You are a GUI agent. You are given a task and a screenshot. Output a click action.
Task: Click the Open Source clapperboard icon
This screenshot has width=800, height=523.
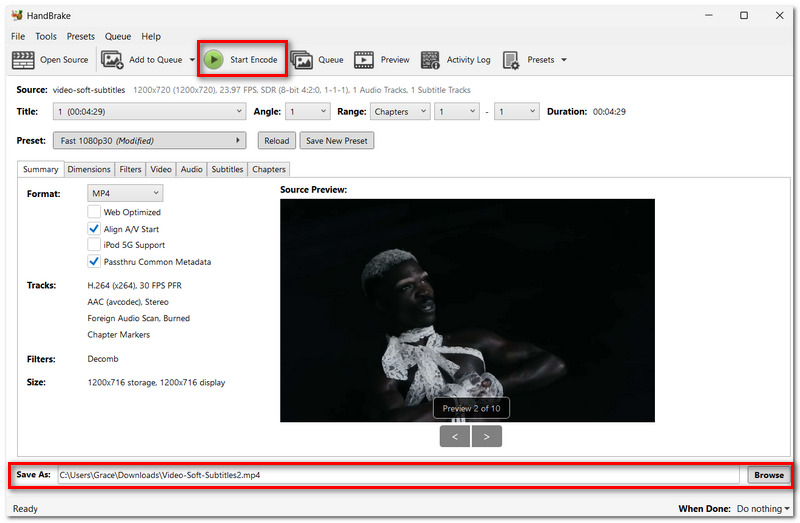(x=23, y=60)
